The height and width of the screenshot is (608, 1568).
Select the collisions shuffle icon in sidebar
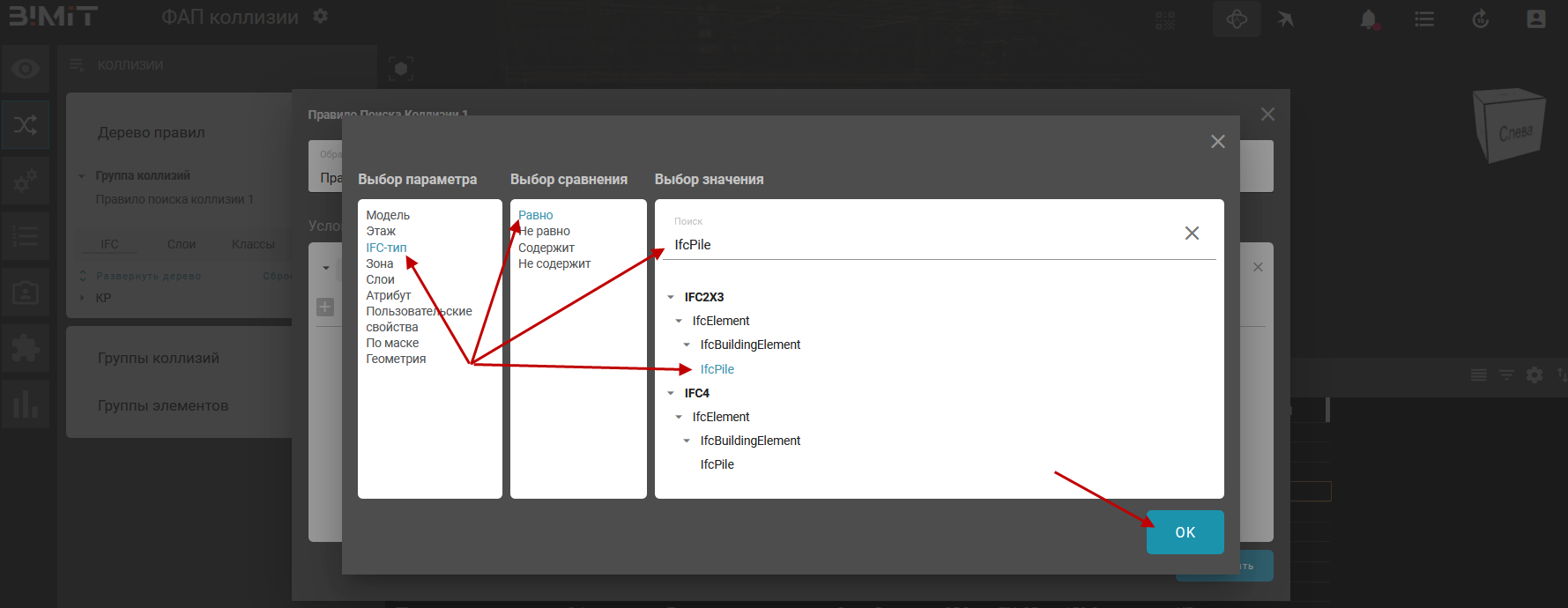point(26,124)
